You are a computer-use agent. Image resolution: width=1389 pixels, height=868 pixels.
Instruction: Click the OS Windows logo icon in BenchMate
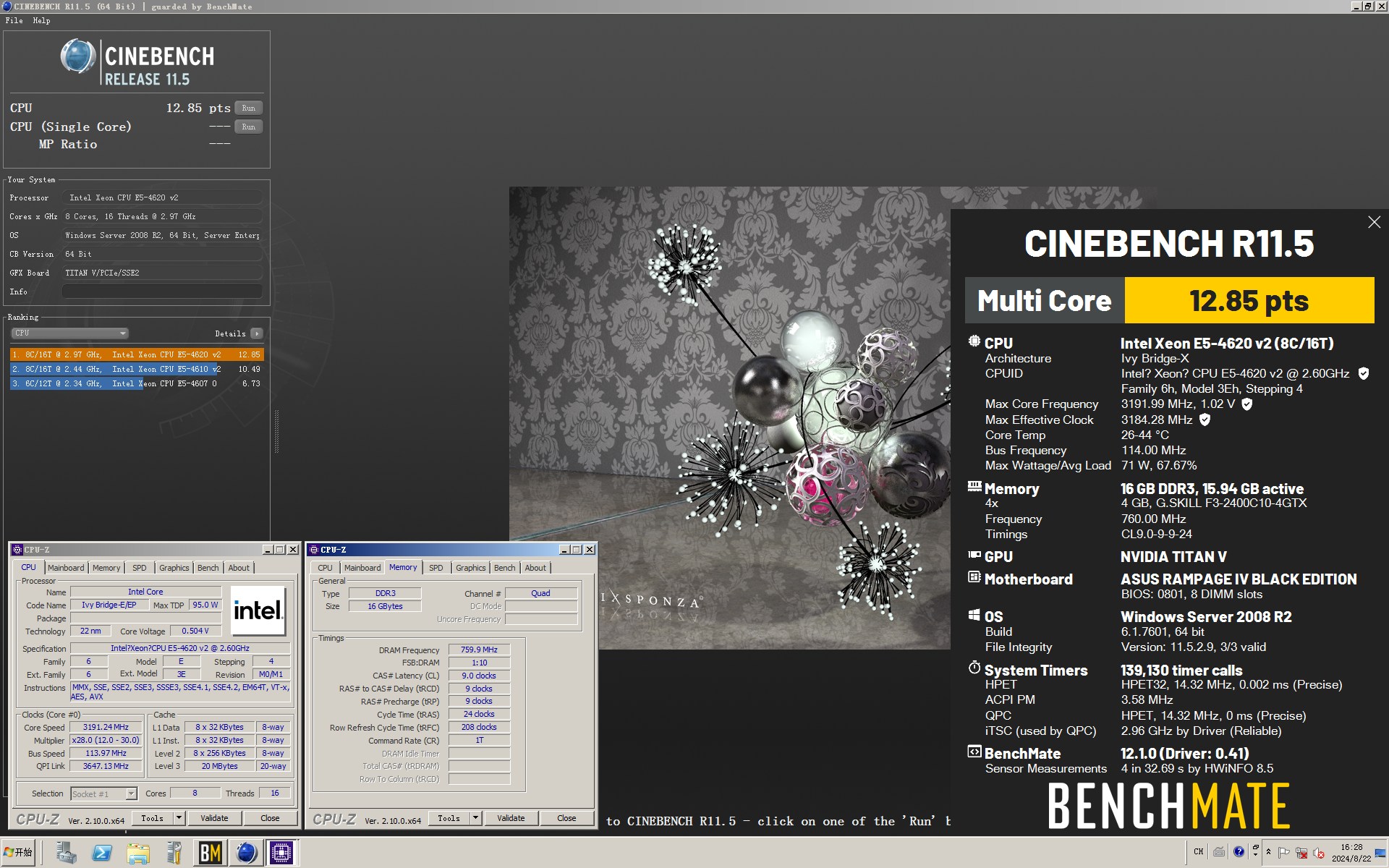coord(974,615)
